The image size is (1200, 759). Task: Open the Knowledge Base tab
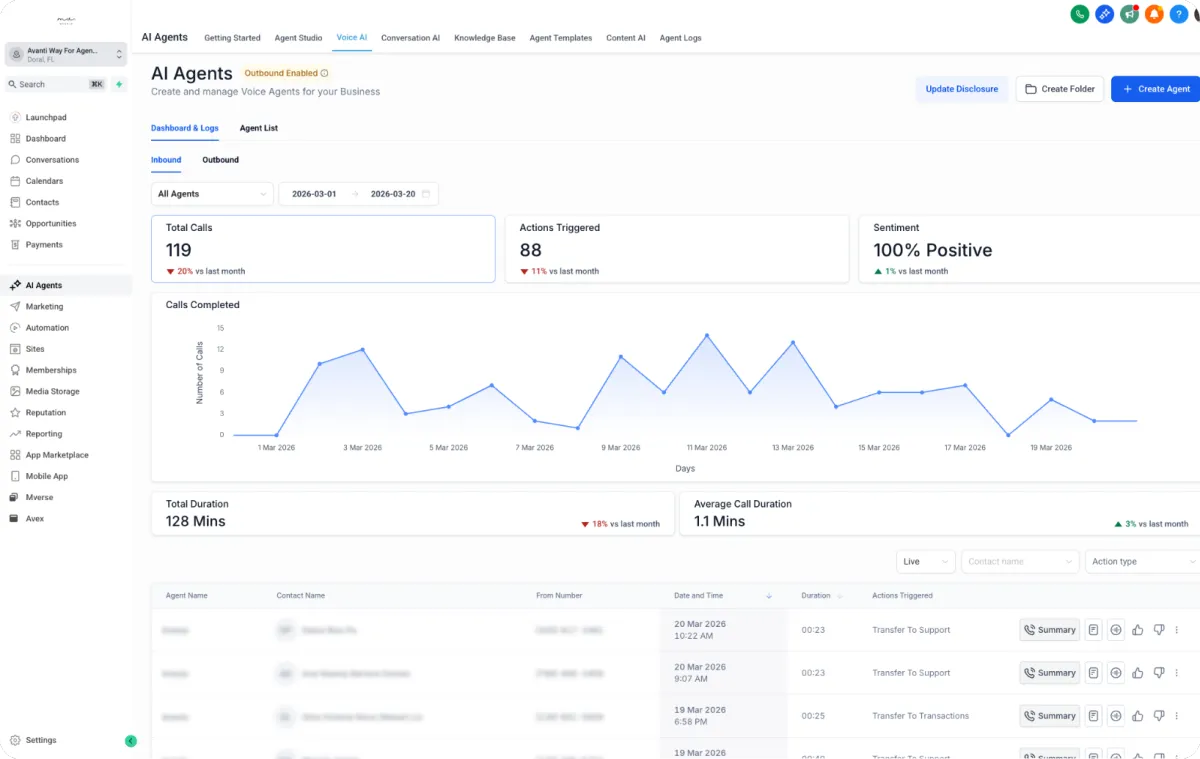tap(485, 38)
